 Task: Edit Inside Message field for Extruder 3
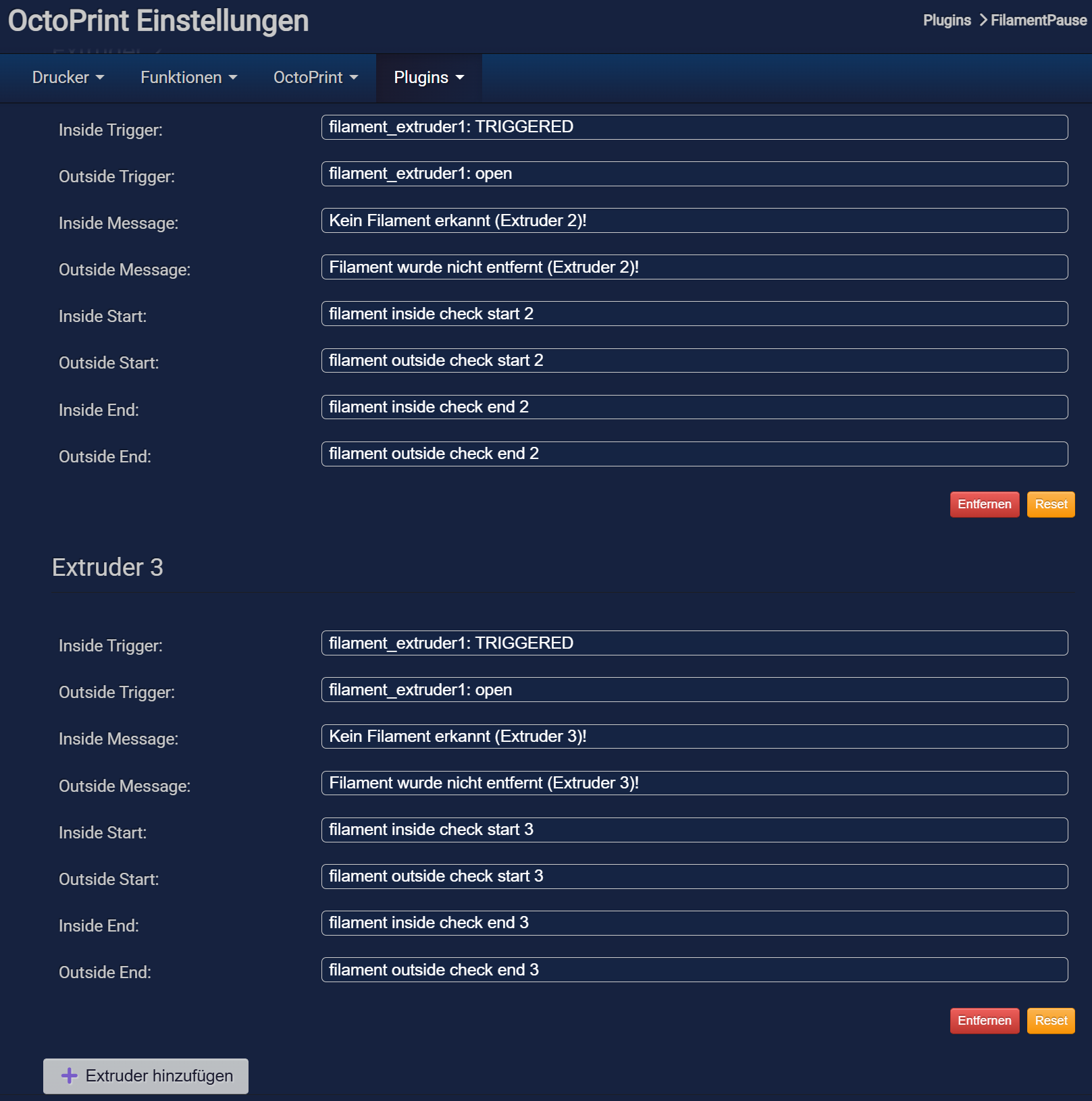click(694, 736)
